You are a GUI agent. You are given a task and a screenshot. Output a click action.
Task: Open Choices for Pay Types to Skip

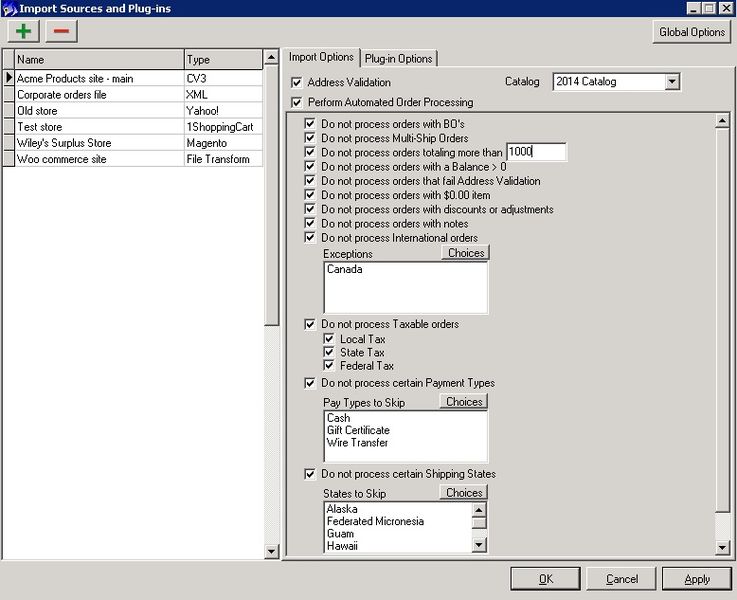click(x=463, y=402)
